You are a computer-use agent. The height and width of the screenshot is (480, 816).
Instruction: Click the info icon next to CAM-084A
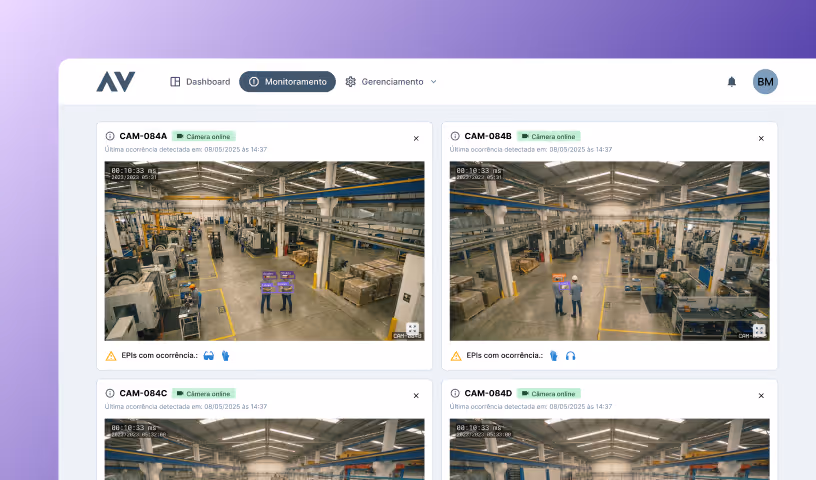click(110, 136)
